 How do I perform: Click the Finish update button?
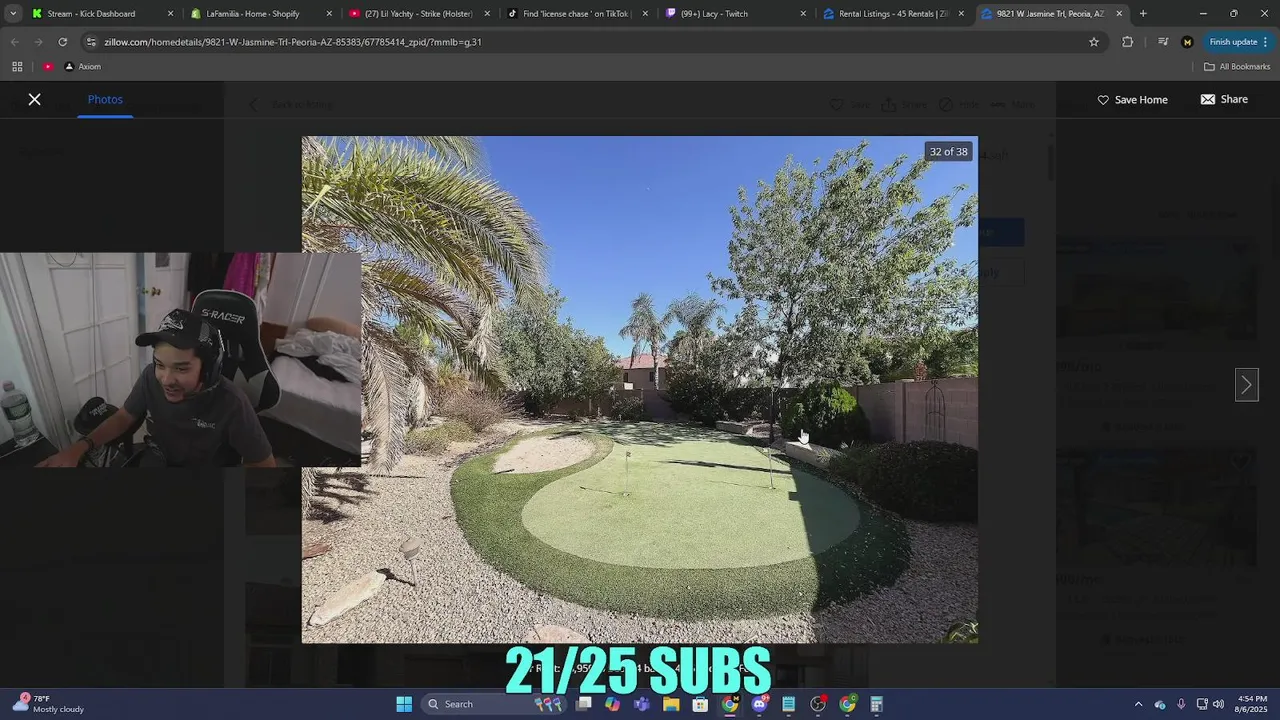1238,42
